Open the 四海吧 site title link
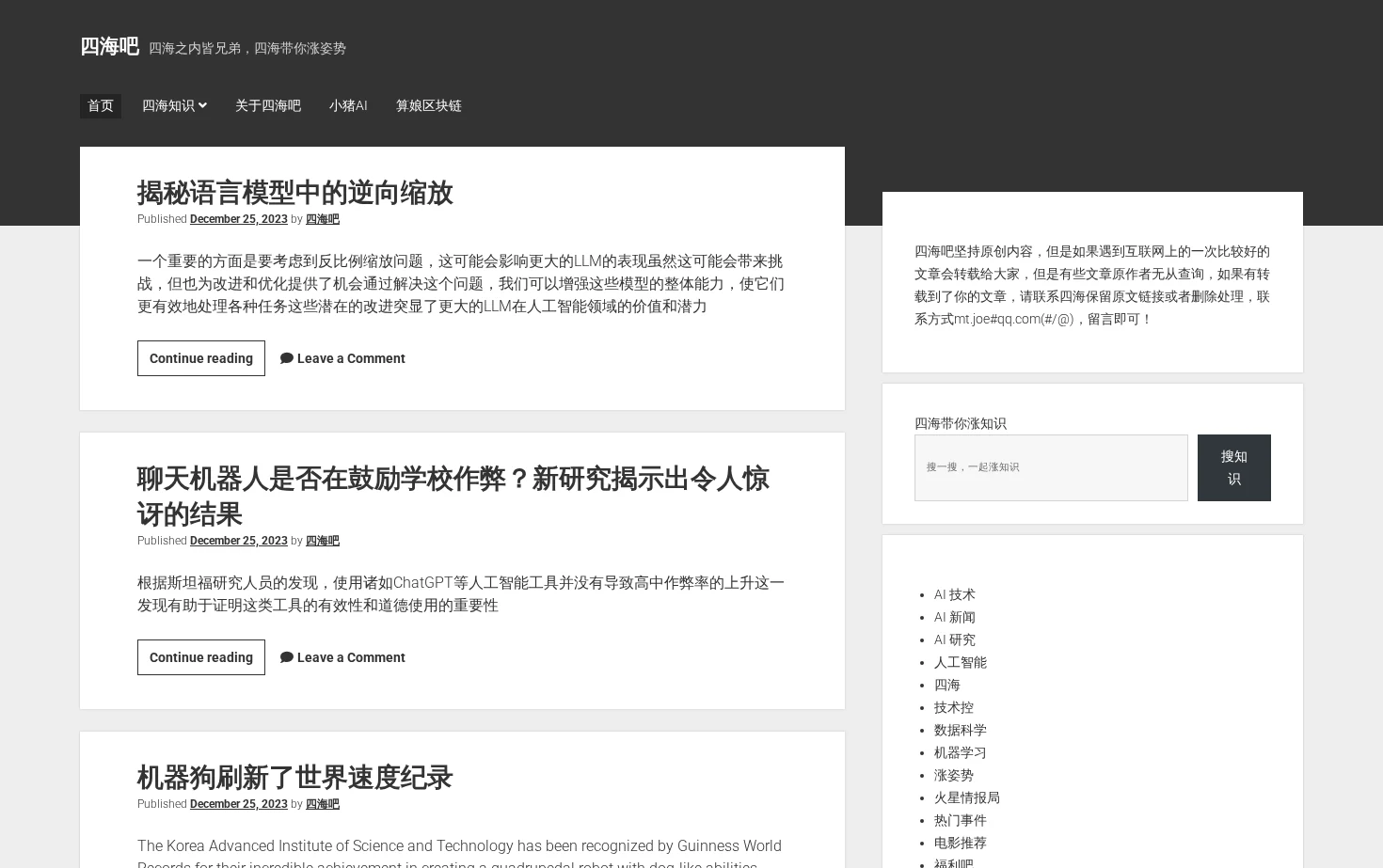The height and width of the screenshot is (868, 1383). pos(109,46)
